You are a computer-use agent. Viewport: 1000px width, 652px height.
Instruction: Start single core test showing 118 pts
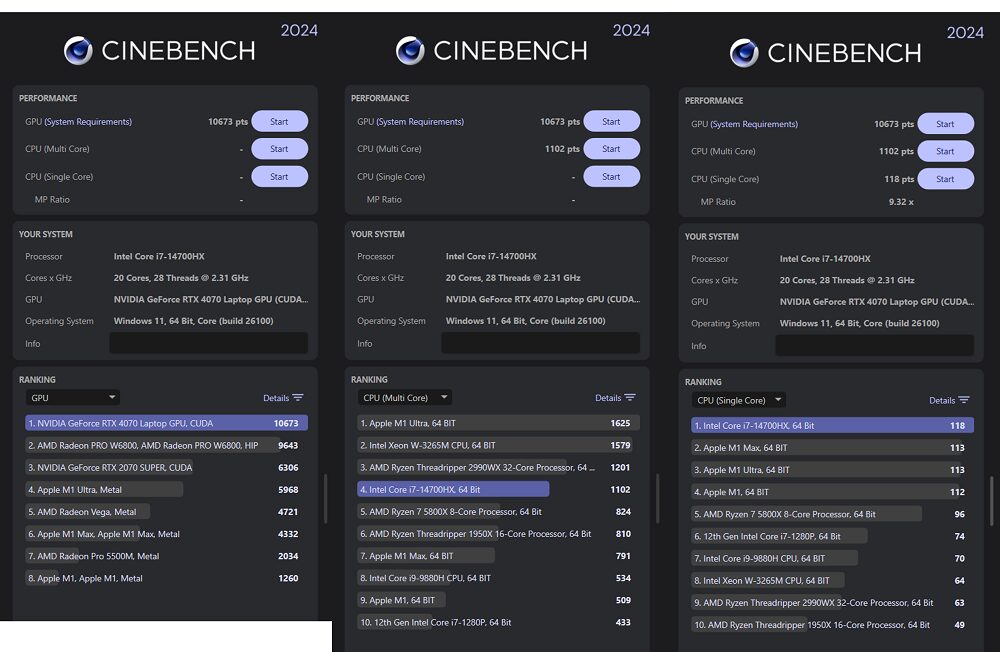pos(946,179)
